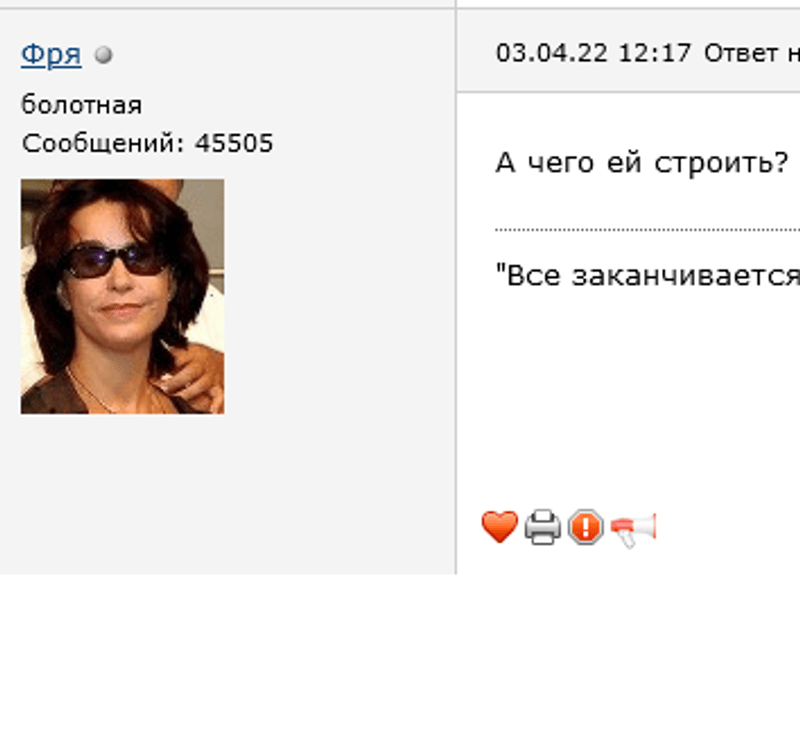This screenshot has height=739, width=800.
Task: Open the avatar photo of user Фря
Action: point(122,296)
